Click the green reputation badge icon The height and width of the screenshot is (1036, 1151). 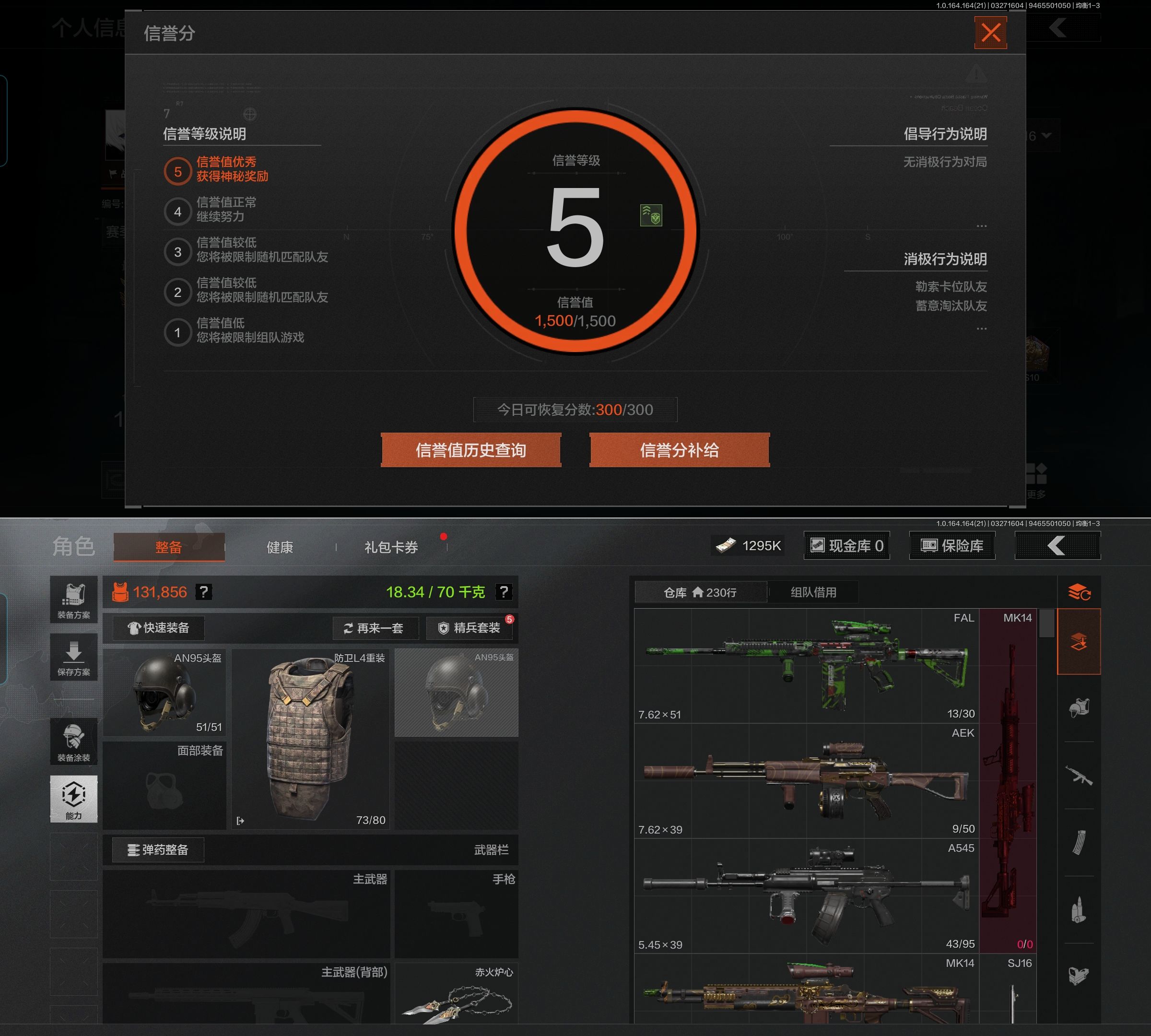click(x=651, y=216)
